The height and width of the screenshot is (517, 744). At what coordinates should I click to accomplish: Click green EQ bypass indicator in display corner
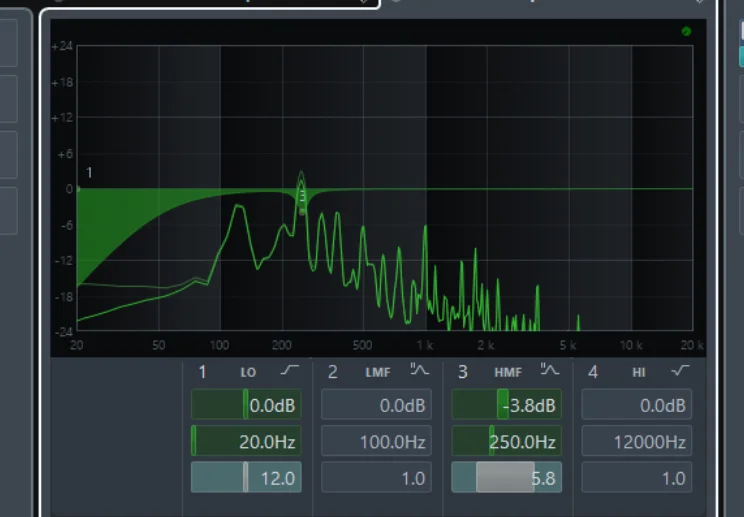click(686, 31)
